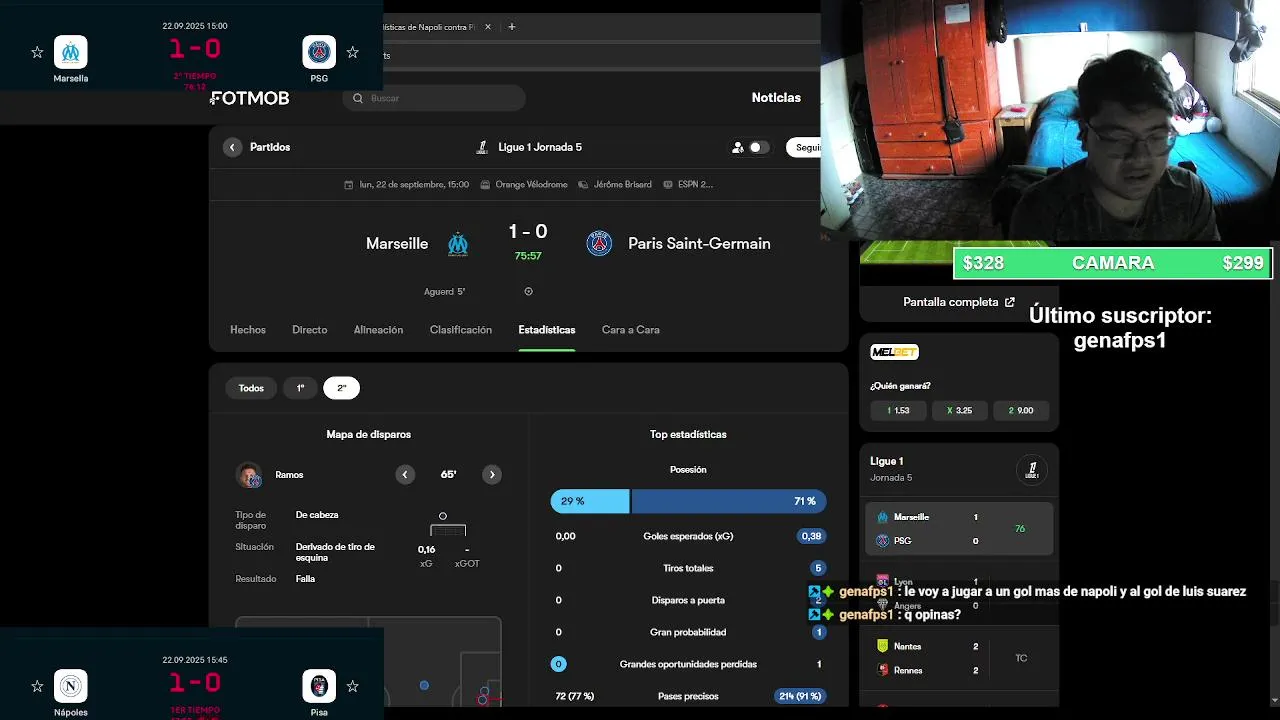1280x720 pixels.
Task: Click the Partidos breadcrumb label
Action: click(270, 147)
